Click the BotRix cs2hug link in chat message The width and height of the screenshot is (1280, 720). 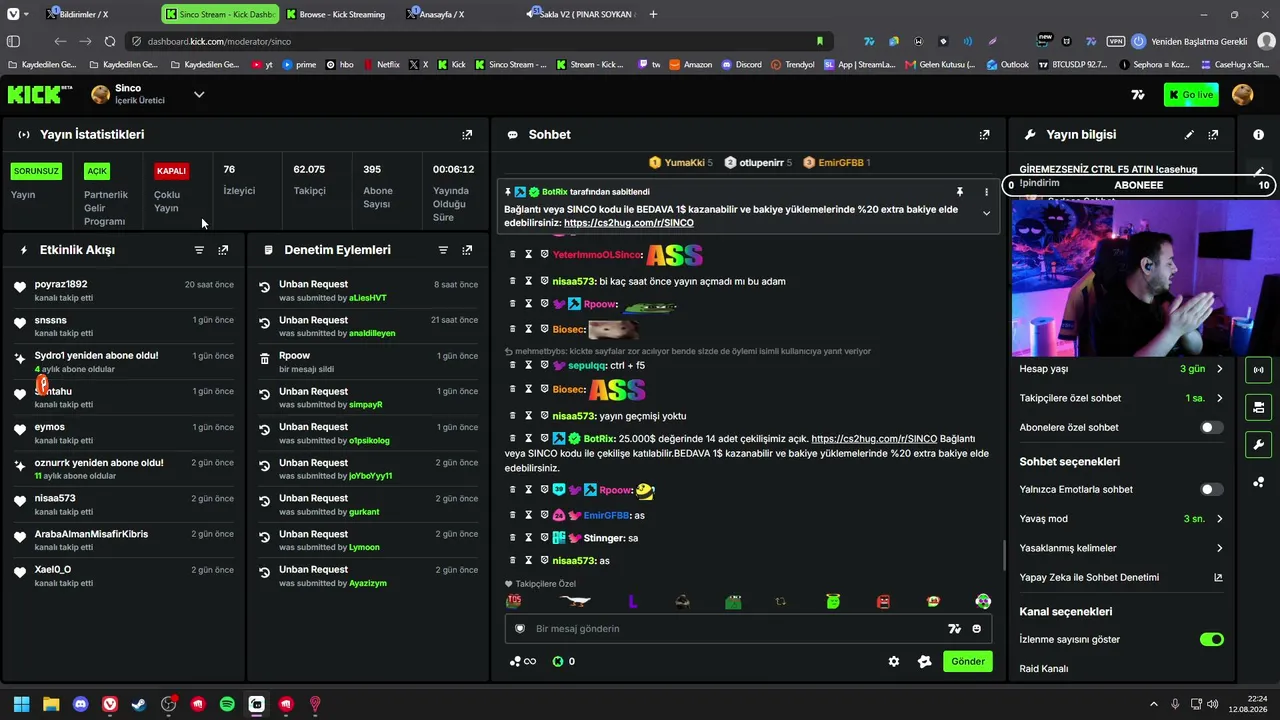pyautogui.click(x=874, y=439)
